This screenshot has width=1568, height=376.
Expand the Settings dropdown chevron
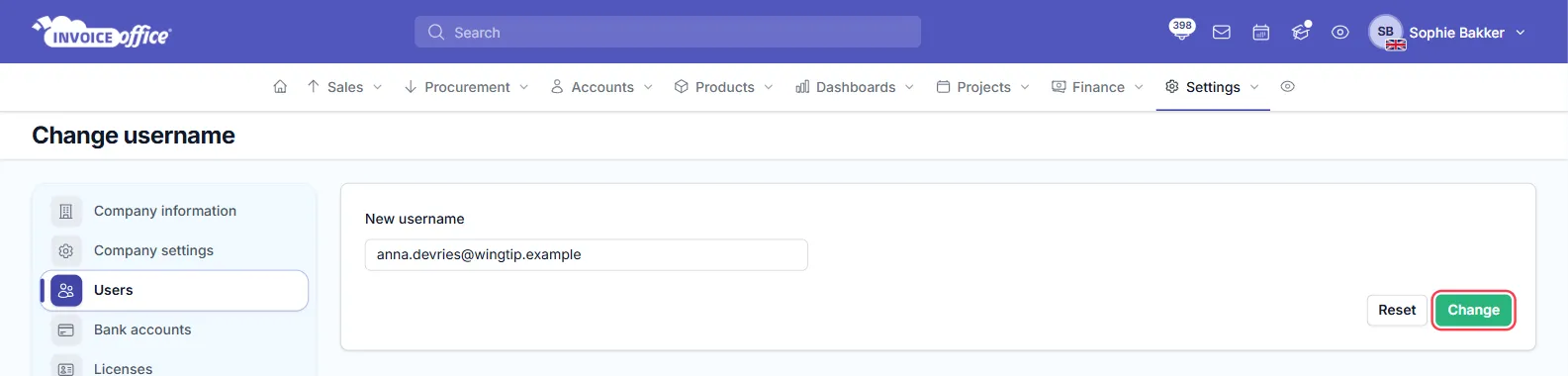(x=1254, y=87)
